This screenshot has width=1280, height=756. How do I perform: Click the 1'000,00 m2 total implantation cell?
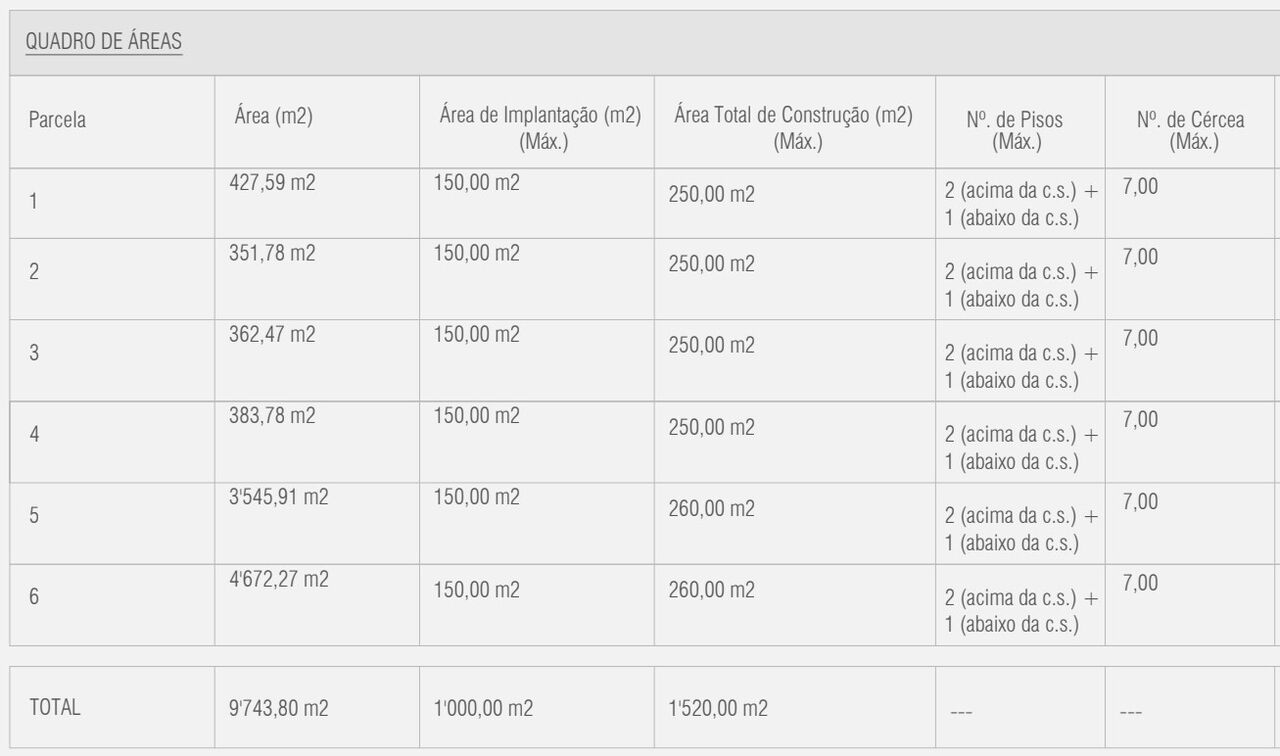coord(483,708)
